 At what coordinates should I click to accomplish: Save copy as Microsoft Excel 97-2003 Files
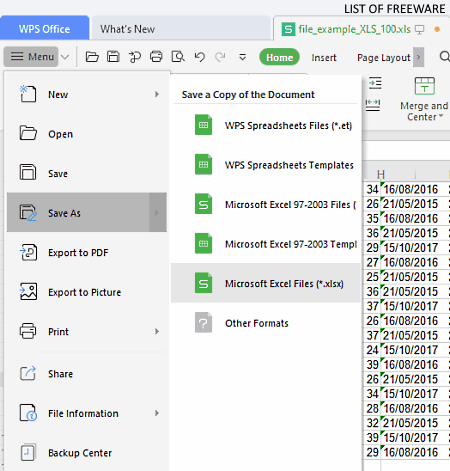click(266, 204)
